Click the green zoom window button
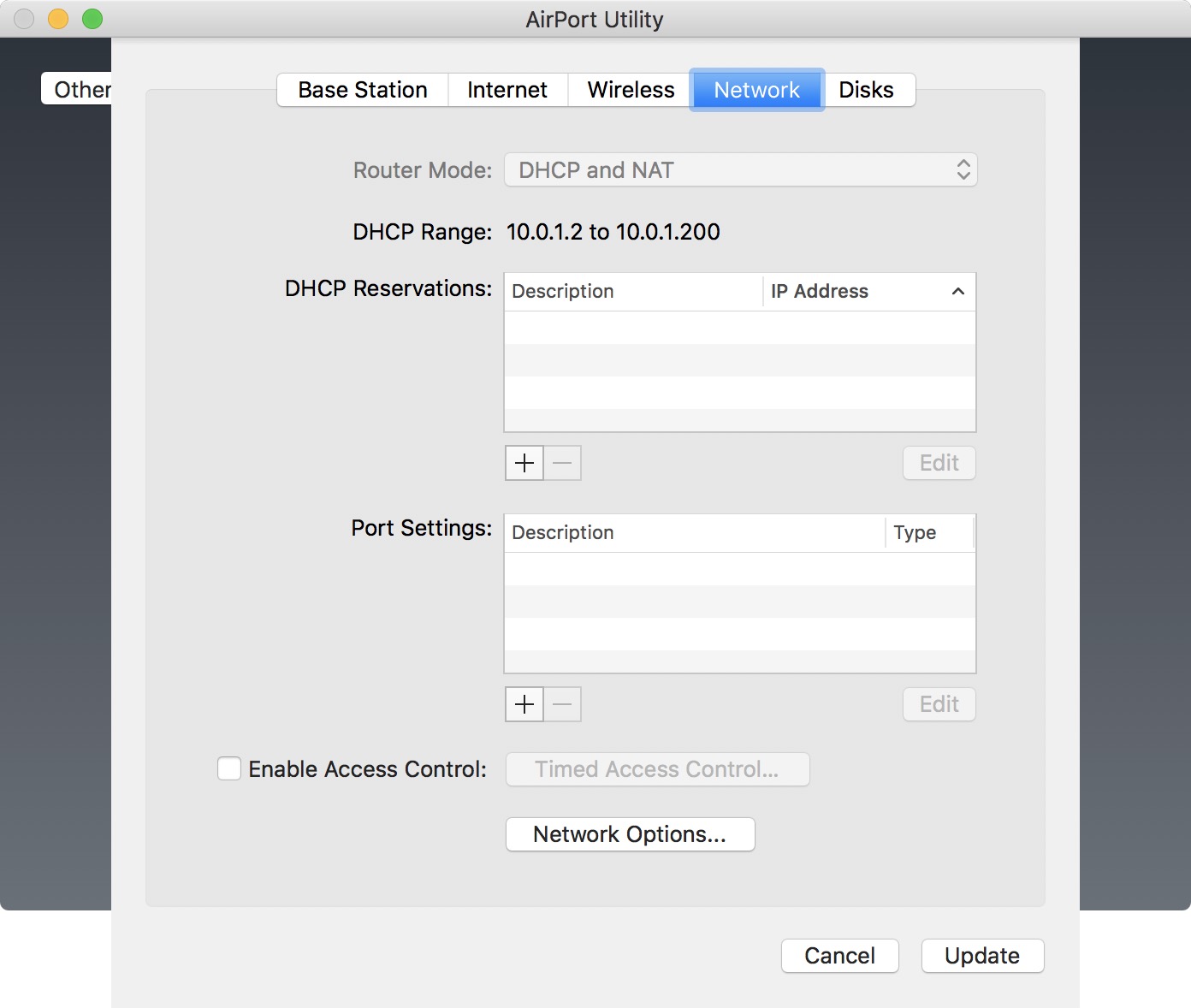The height and width of the screenshot is (1008, 1191). (92, 19)
